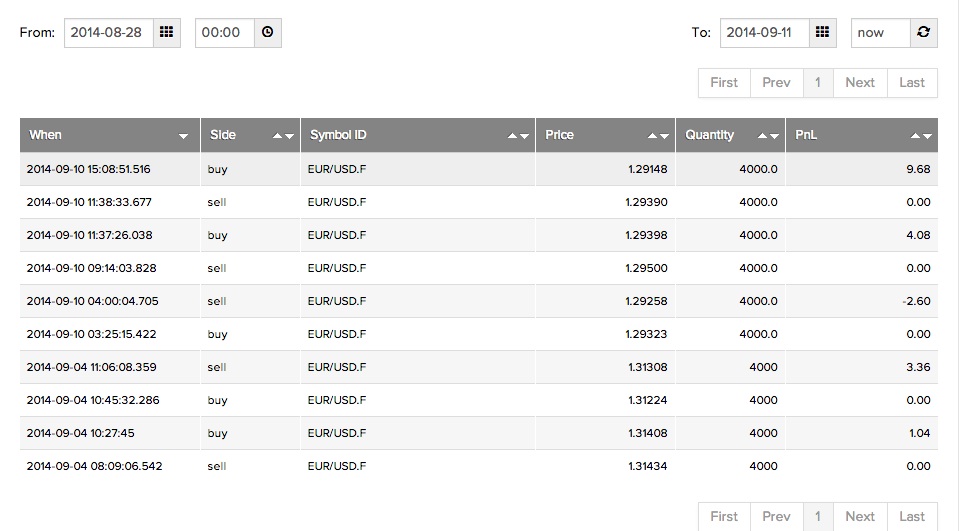Viewport: 959px width, 531px height.
Task: Click the refresh icon next to now
Action: click(x=923, y=32)
